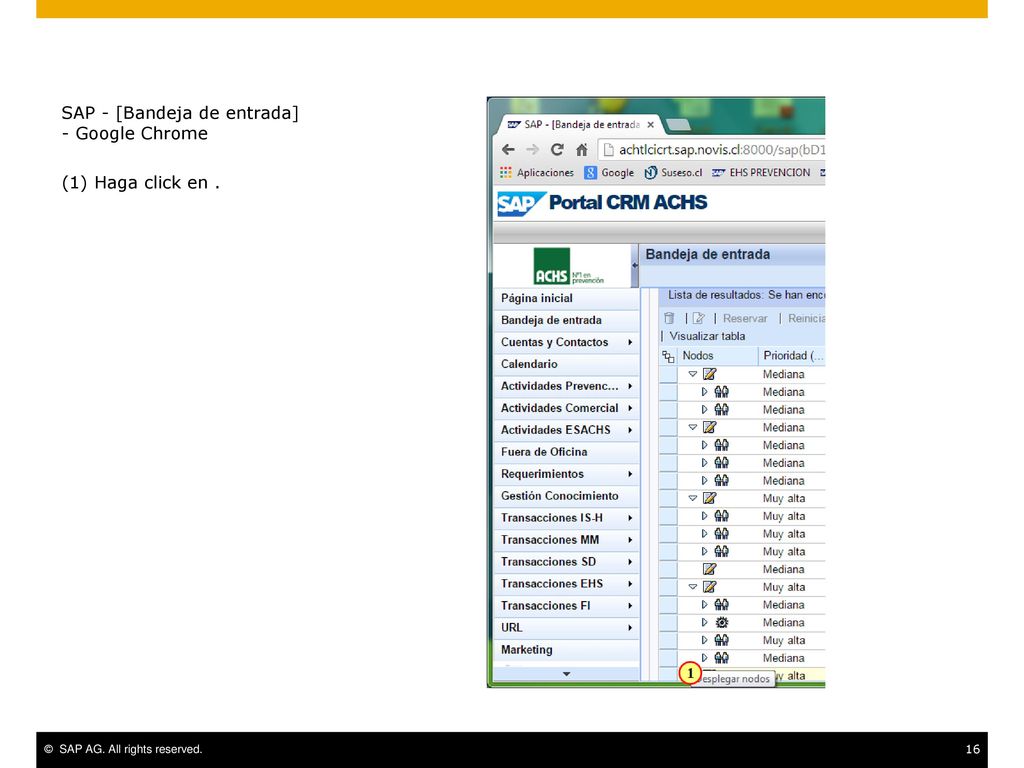Viewport: 1024px width, 768px height.
Task: Click the down arrow below the navigation menu
Action: point(566,674)
